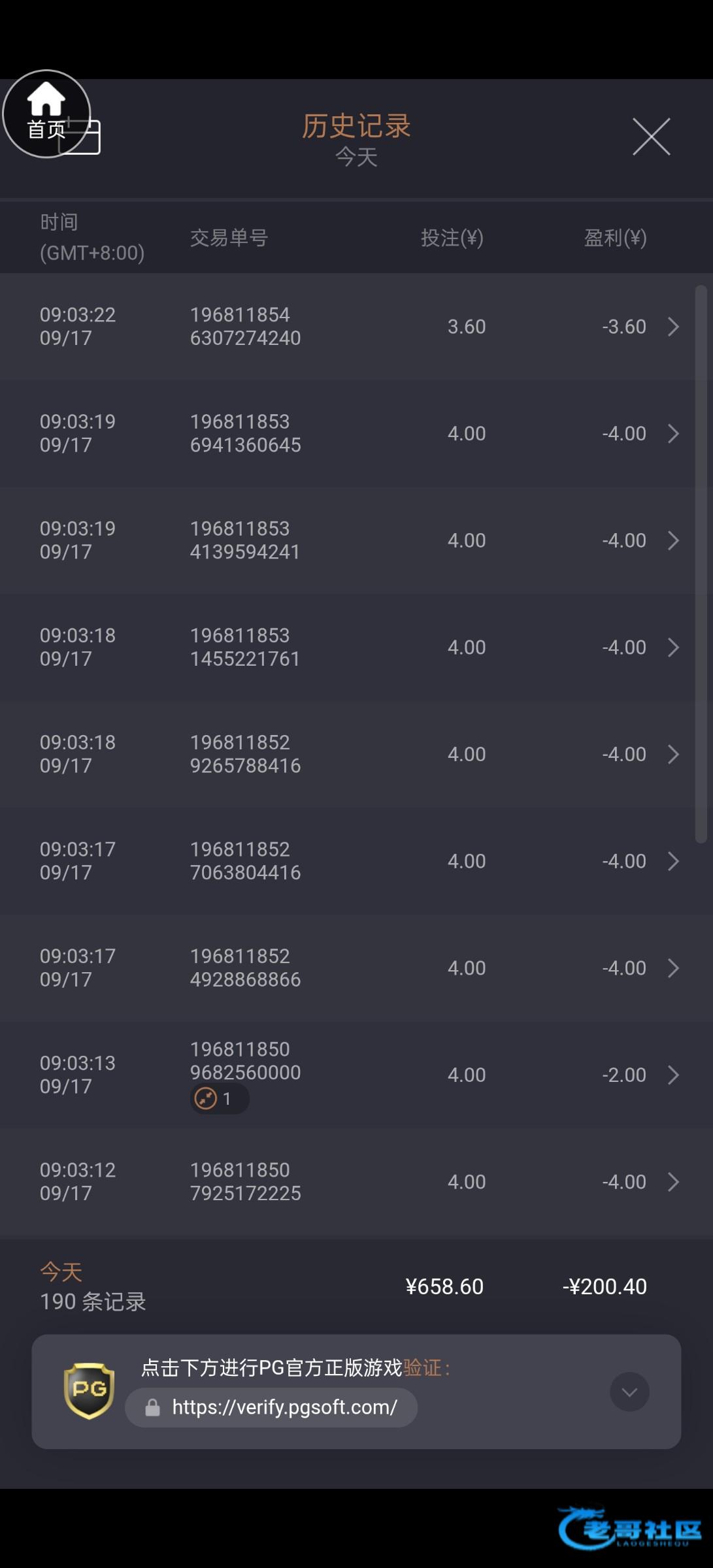Click the PG shield logo icon
The height and width of the screenshot is (1568, 713).
click(x=89, y=1390)
